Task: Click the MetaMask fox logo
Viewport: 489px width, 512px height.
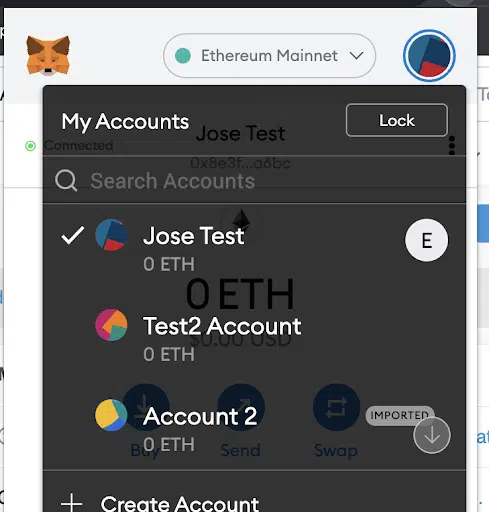Action: click(x=48, y=55)
